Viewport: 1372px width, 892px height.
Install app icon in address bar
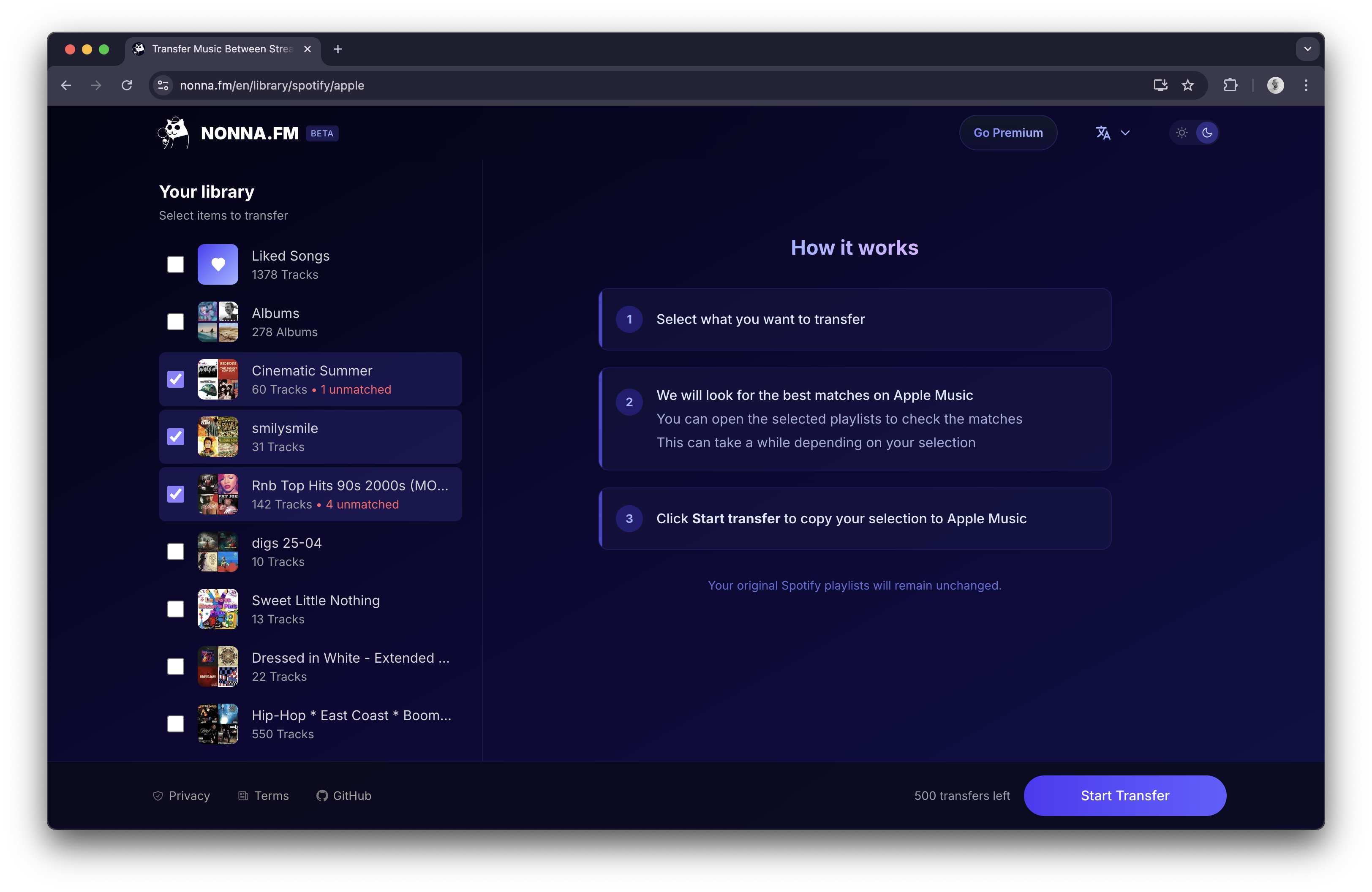[x=1160, y=85]
